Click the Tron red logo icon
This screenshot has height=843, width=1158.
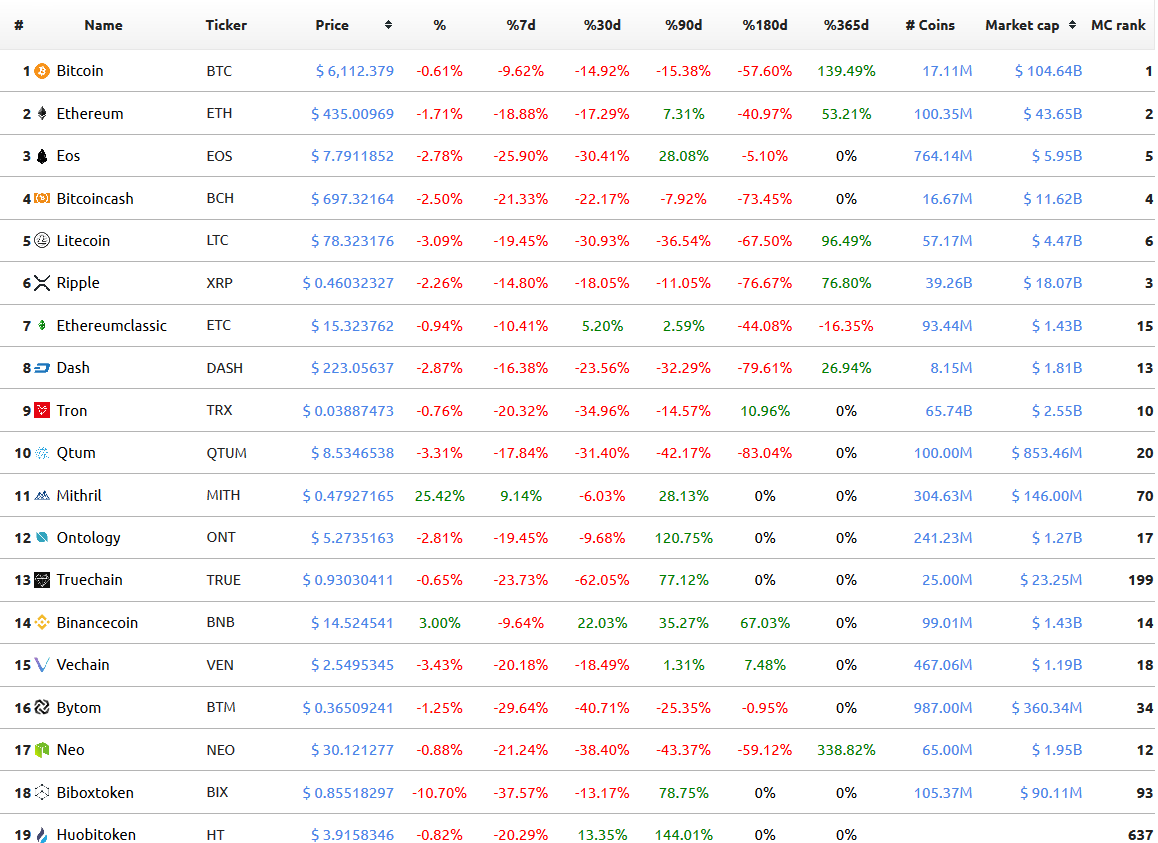42,410
